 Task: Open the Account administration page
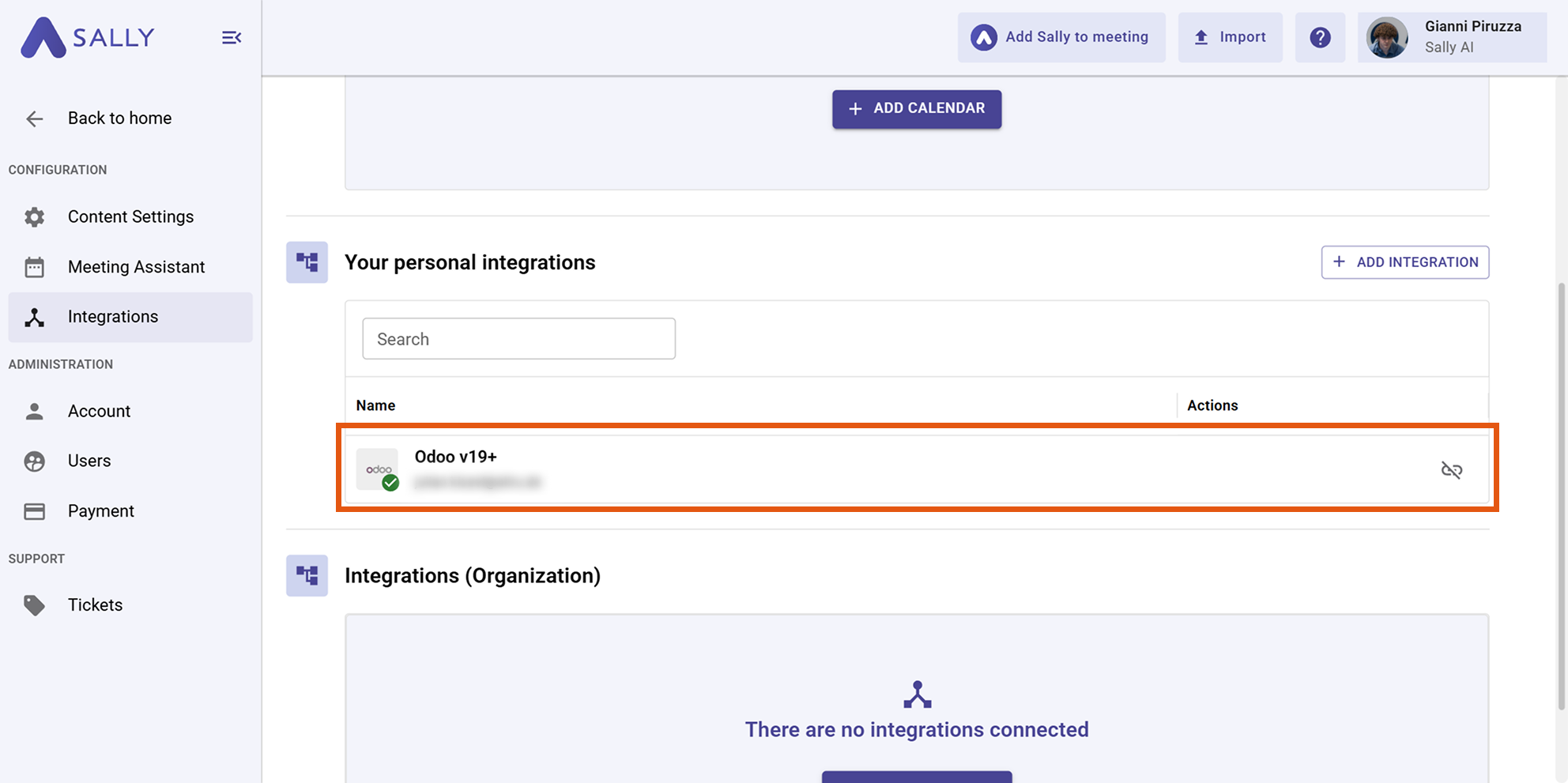(x=99, y=411)
